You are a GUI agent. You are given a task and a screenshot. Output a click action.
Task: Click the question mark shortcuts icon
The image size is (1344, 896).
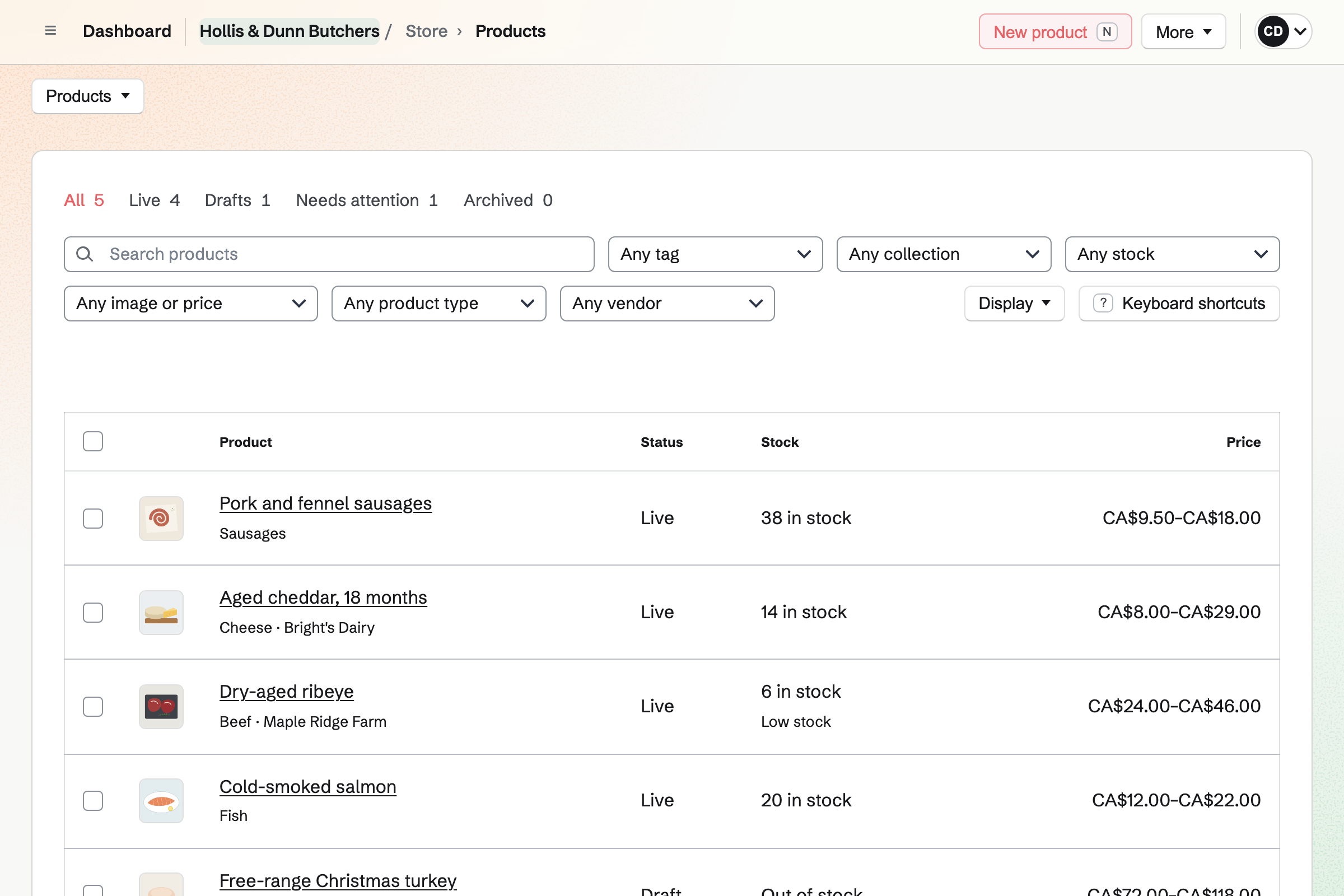pyautogui.click(x=1103, y=303)
